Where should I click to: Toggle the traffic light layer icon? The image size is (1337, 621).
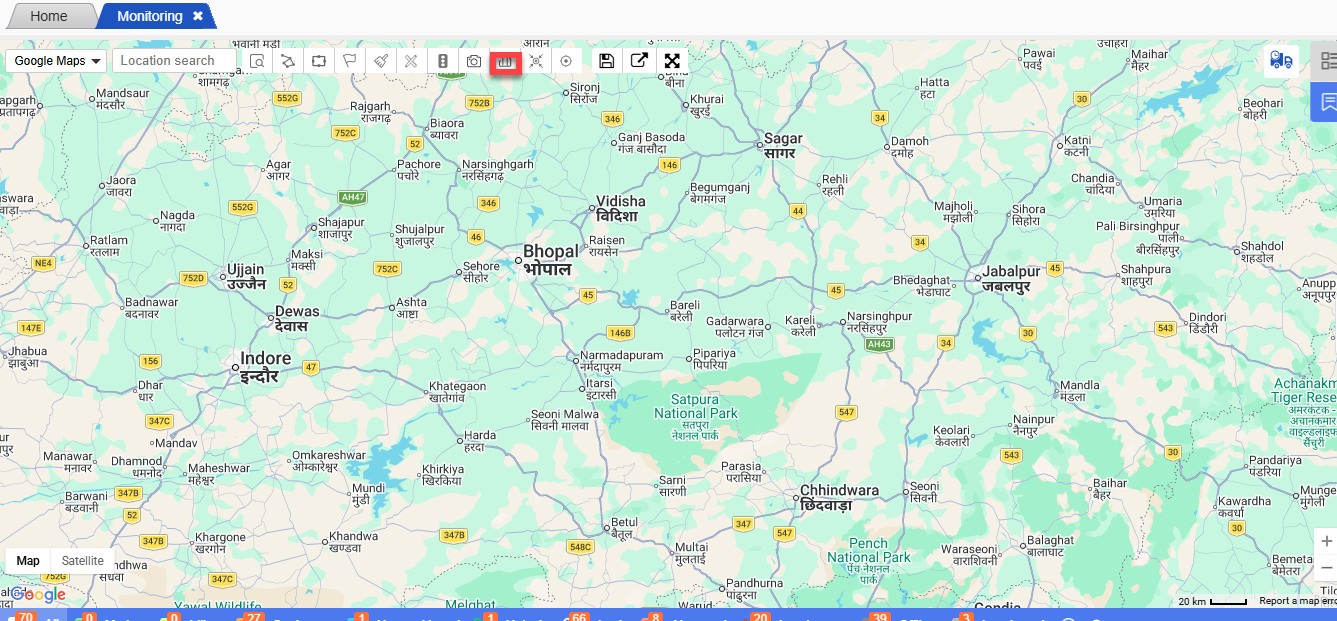pos(443,61)
